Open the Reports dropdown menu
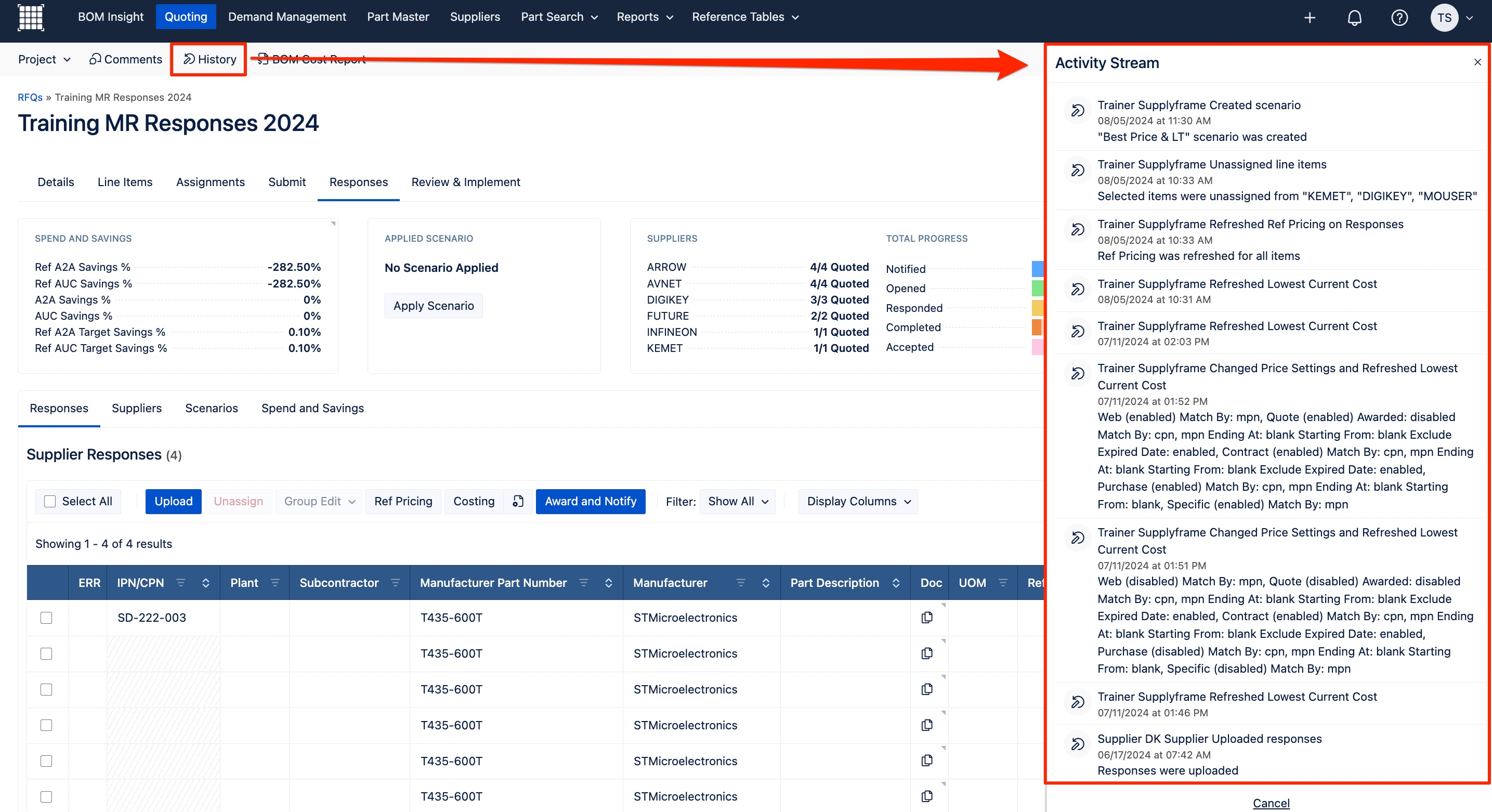The height and width of the screenshot is (812, 1492). click(645, 17)
